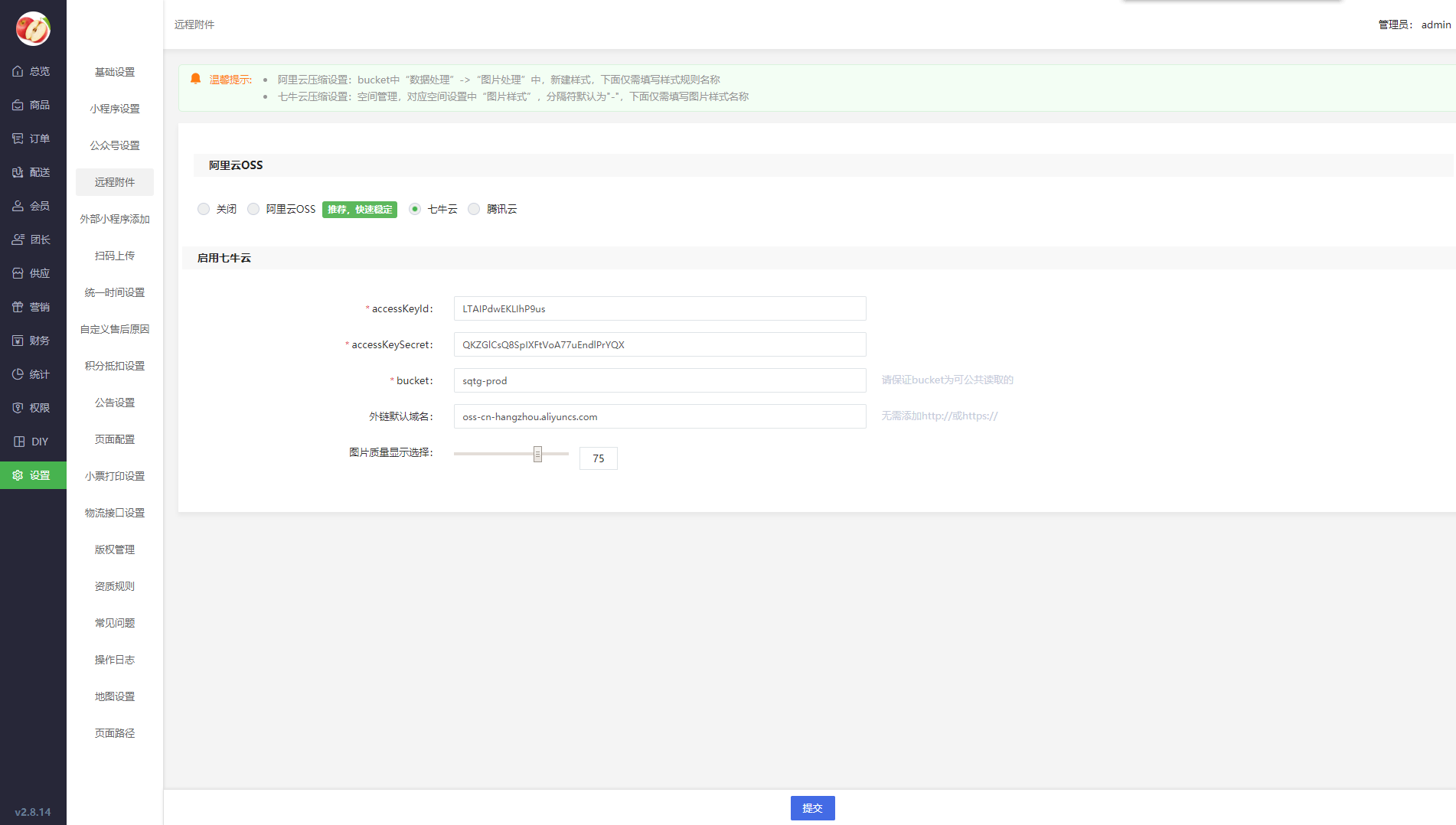This screenshot has width=1456, height=825.
Task: Open the 商品 bag icon
Action: click(18, 105)
